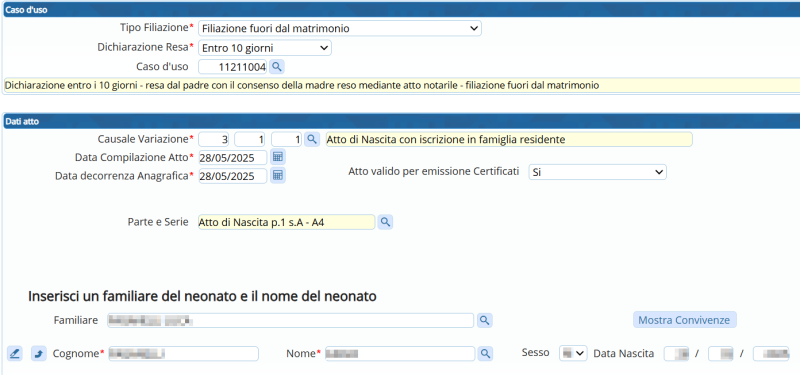
Task: Focus the Data Compilazione Atto date field
Action: pyautogui.click(x=233, y=157)
